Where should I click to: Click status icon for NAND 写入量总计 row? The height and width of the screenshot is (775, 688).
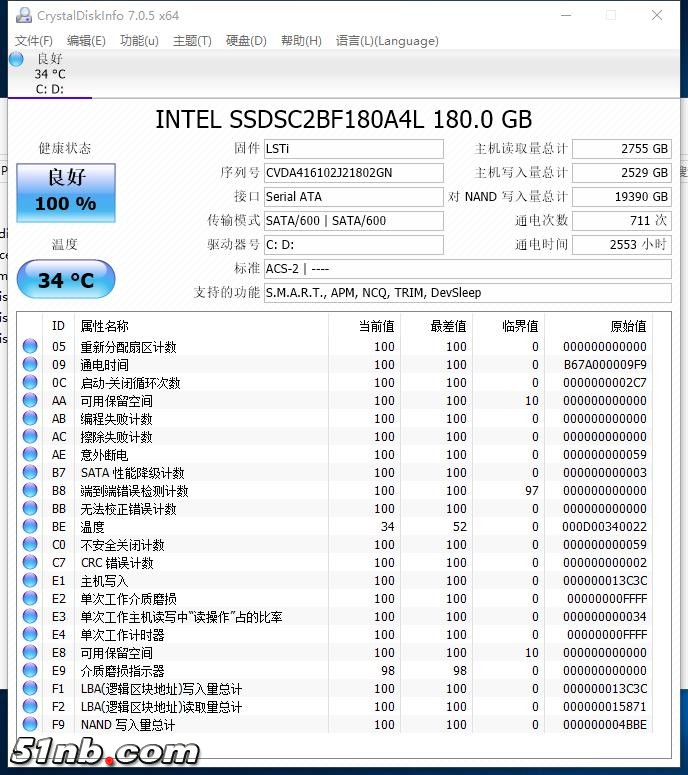(30, 725)
